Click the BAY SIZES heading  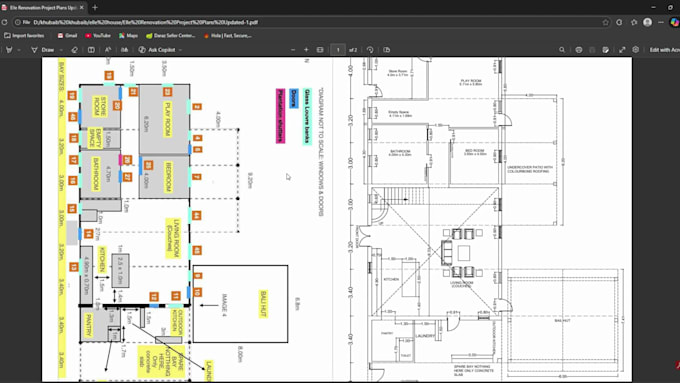(62, 78)
